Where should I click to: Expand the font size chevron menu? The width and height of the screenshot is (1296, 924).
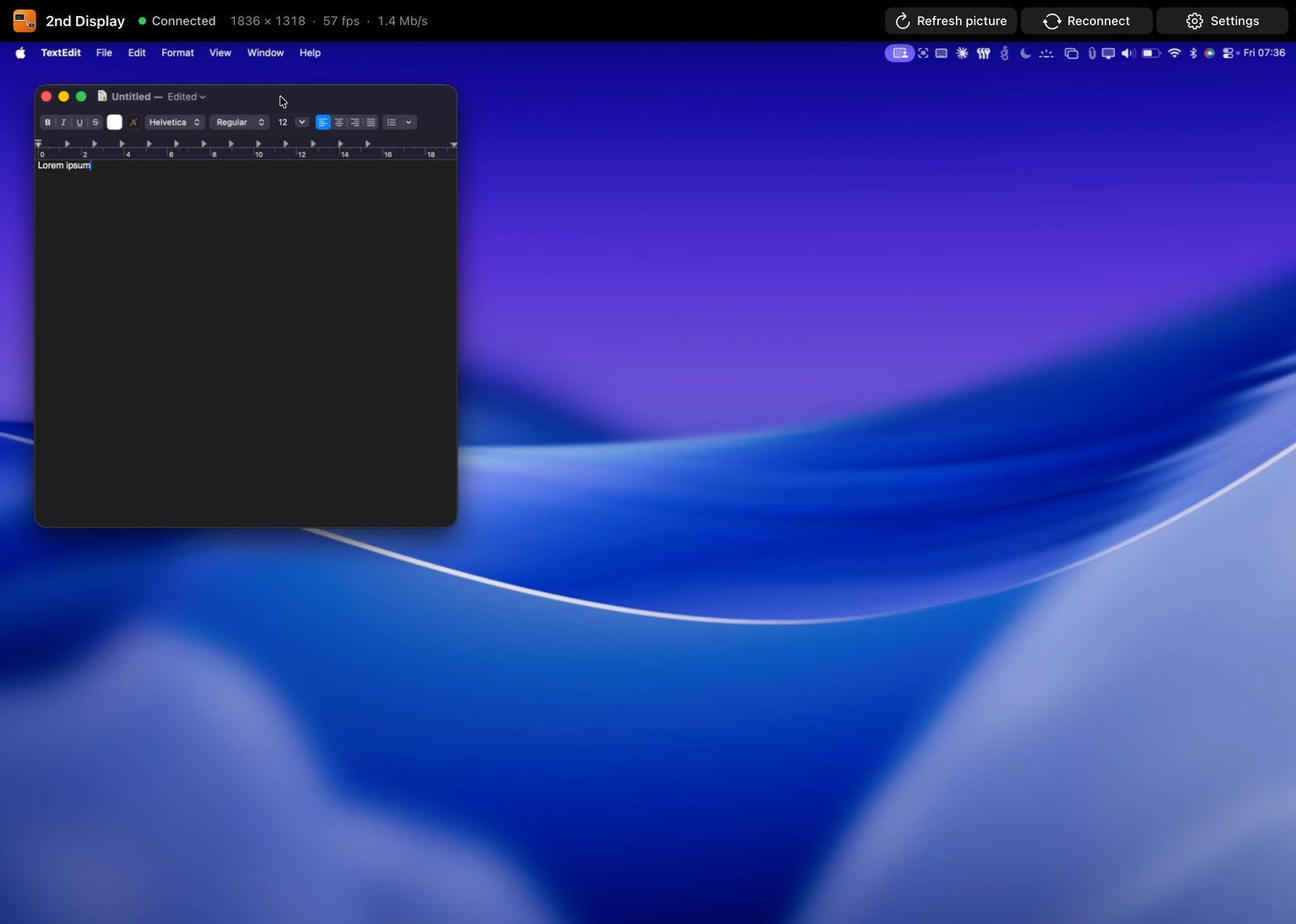click(x=302, y=122)
